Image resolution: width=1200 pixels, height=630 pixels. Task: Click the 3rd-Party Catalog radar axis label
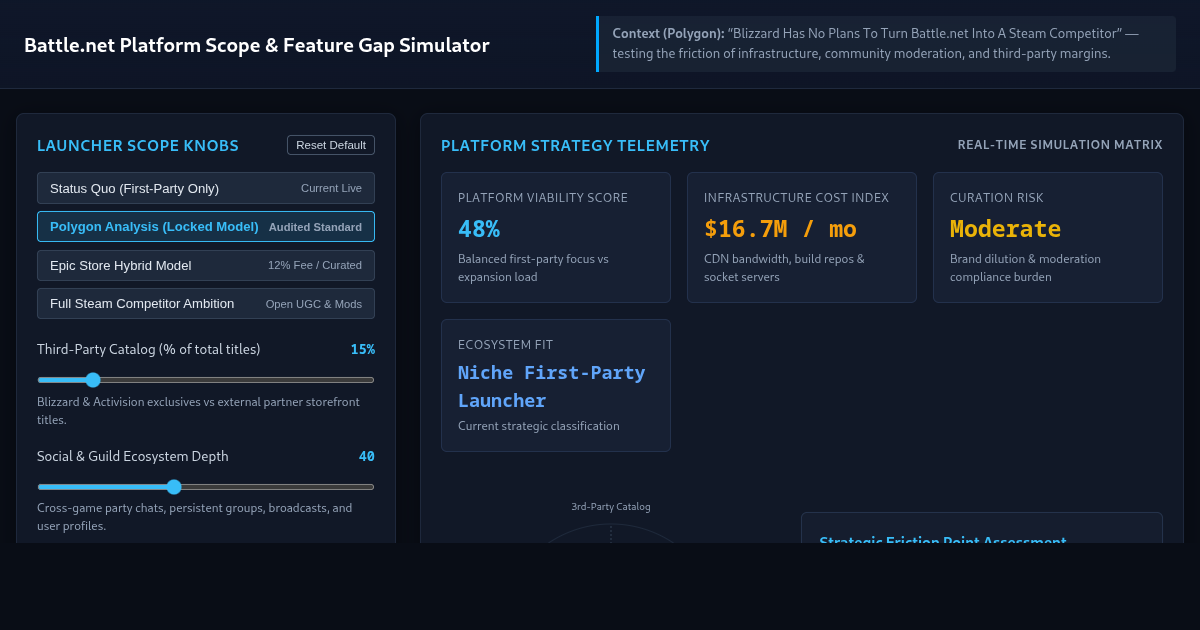(611, 507)
